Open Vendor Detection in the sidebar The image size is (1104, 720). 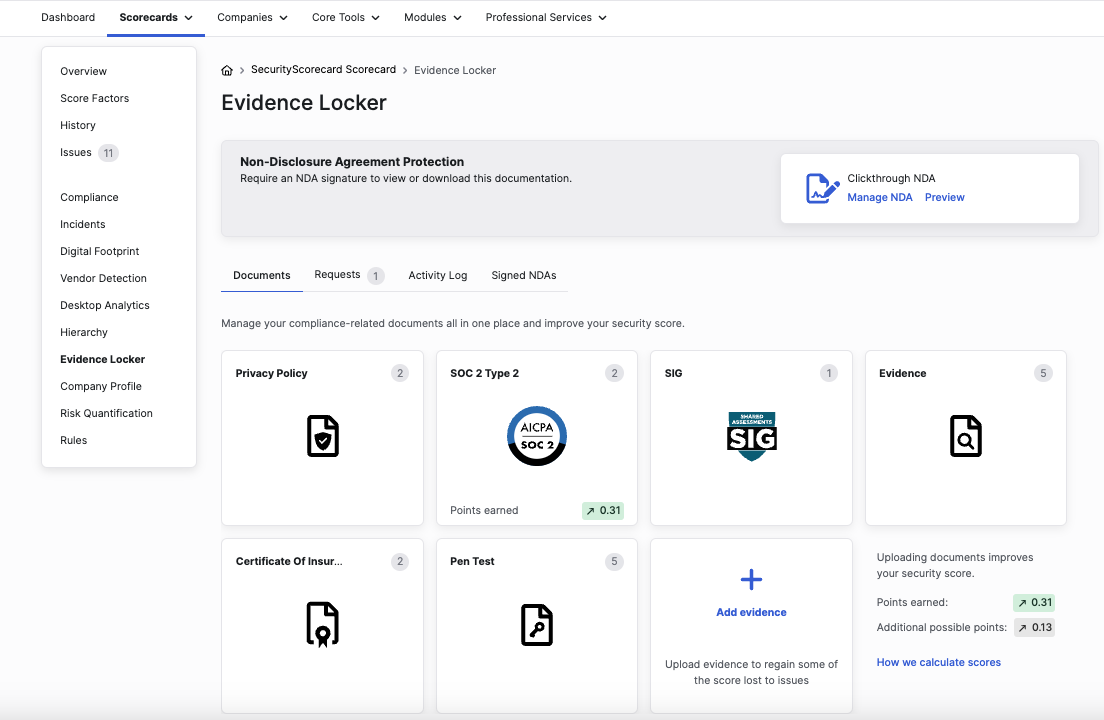[x=104, y=278]
